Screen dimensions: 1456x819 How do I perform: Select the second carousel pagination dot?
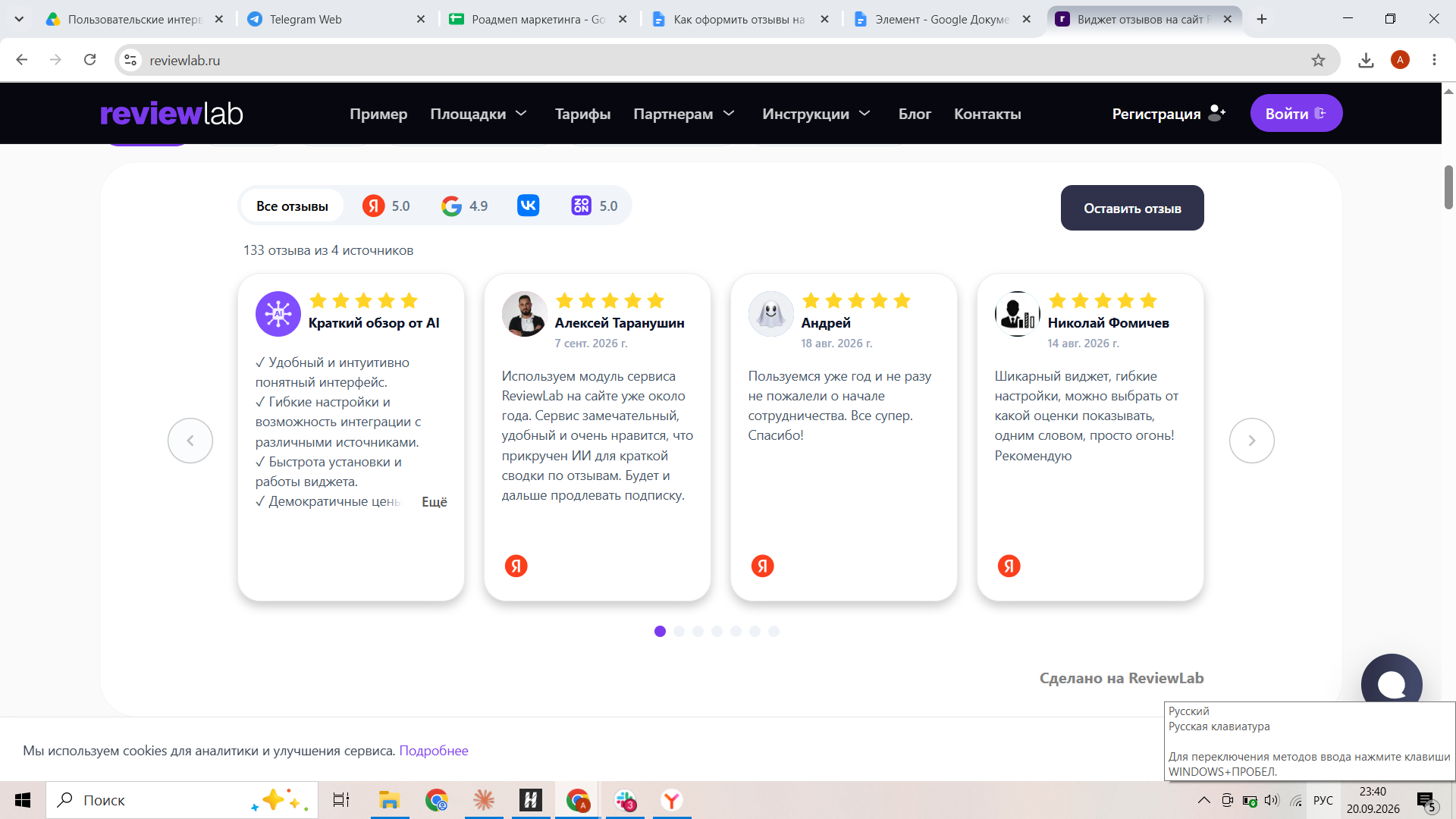(x=679, y=631)
